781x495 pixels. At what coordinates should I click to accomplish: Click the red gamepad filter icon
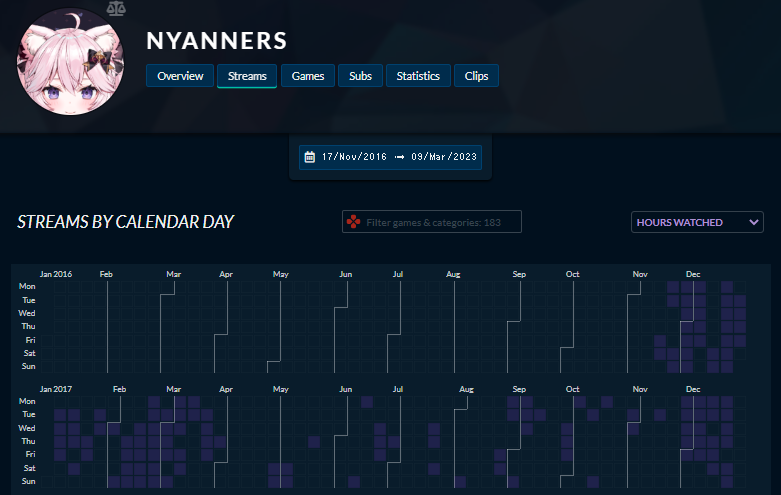pos(354,222)
